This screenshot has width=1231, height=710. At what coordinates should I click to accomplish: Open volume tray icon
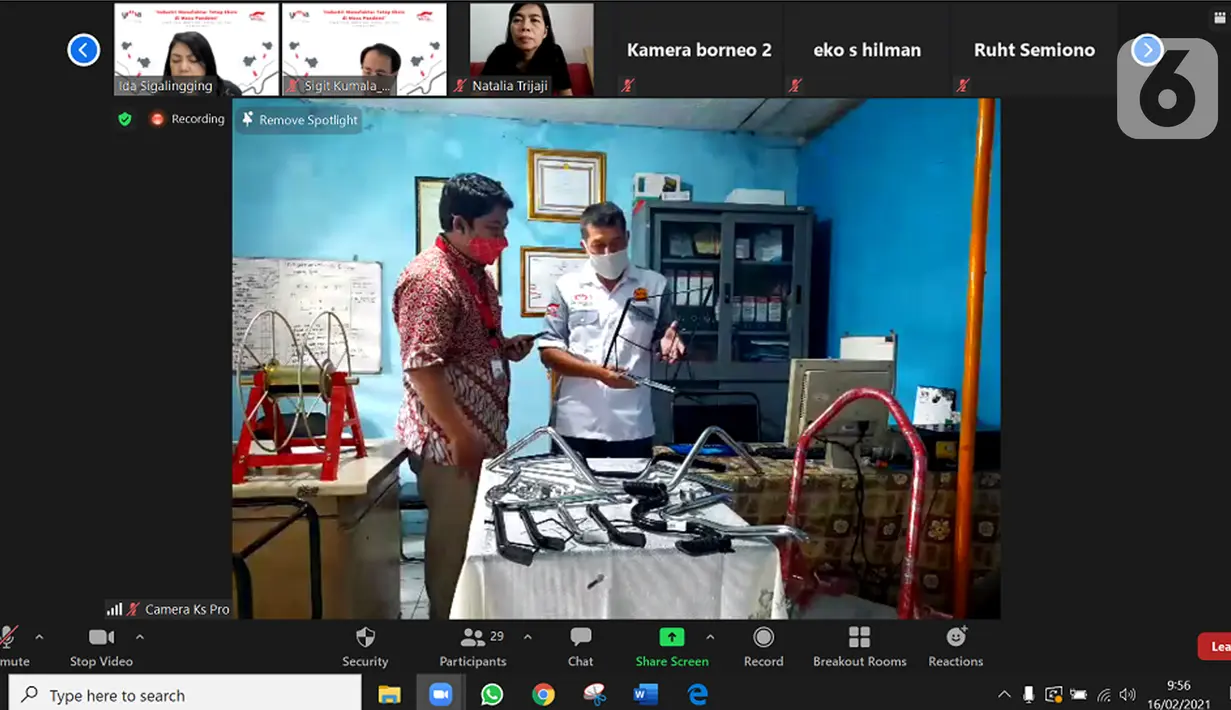tap(1128, 694)
